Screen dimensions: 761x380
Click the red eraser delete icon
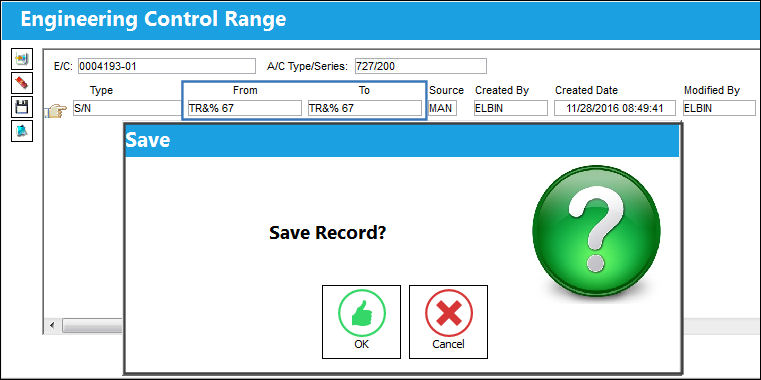pyautogui.click(x=22, y=83)
